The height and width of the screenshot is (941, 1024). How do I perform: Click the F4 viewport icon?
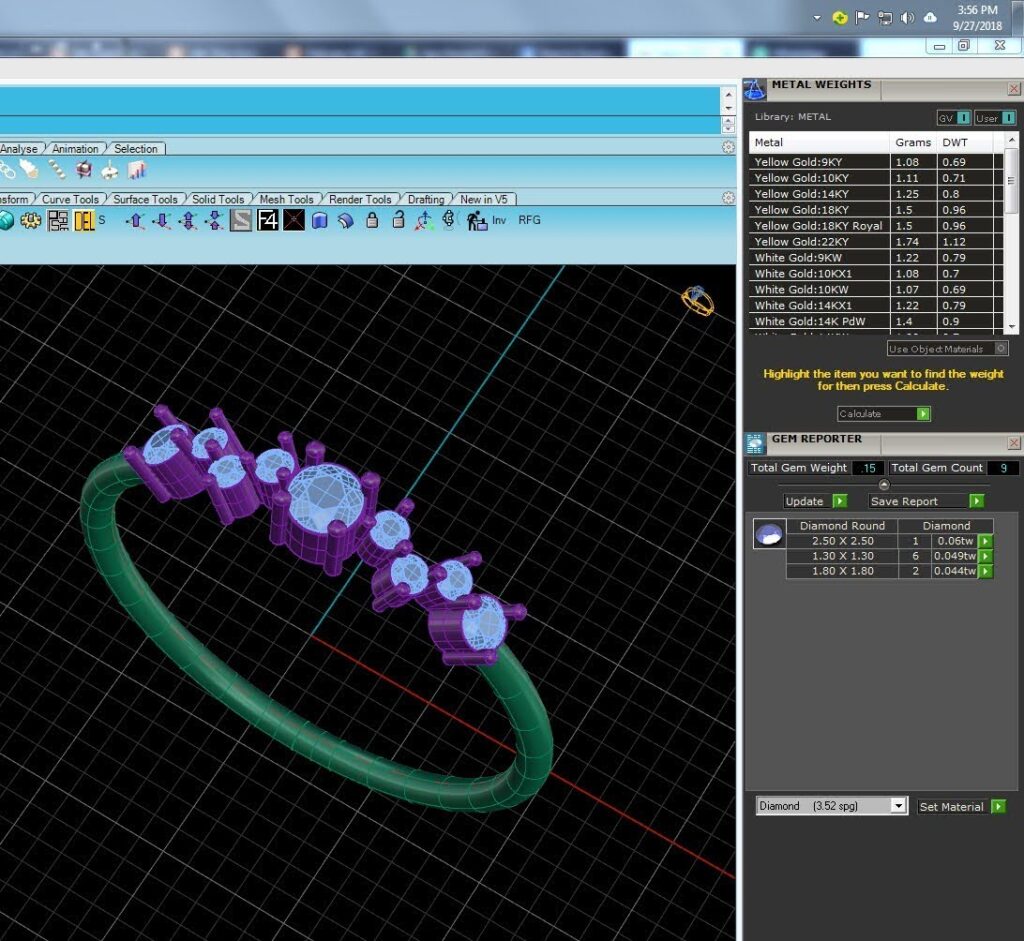[x=268, y=221]
